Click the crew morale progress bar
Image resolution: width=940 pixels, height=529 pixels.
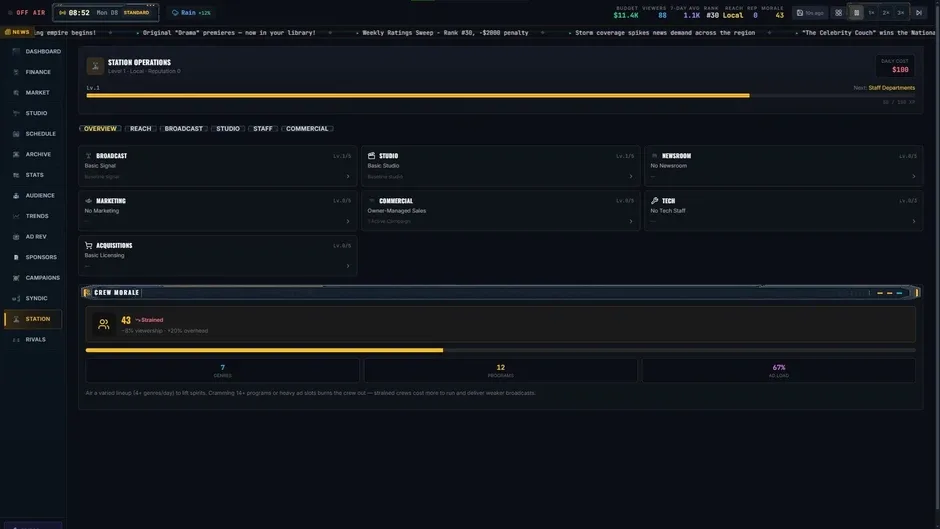click(x=501, y=350)
